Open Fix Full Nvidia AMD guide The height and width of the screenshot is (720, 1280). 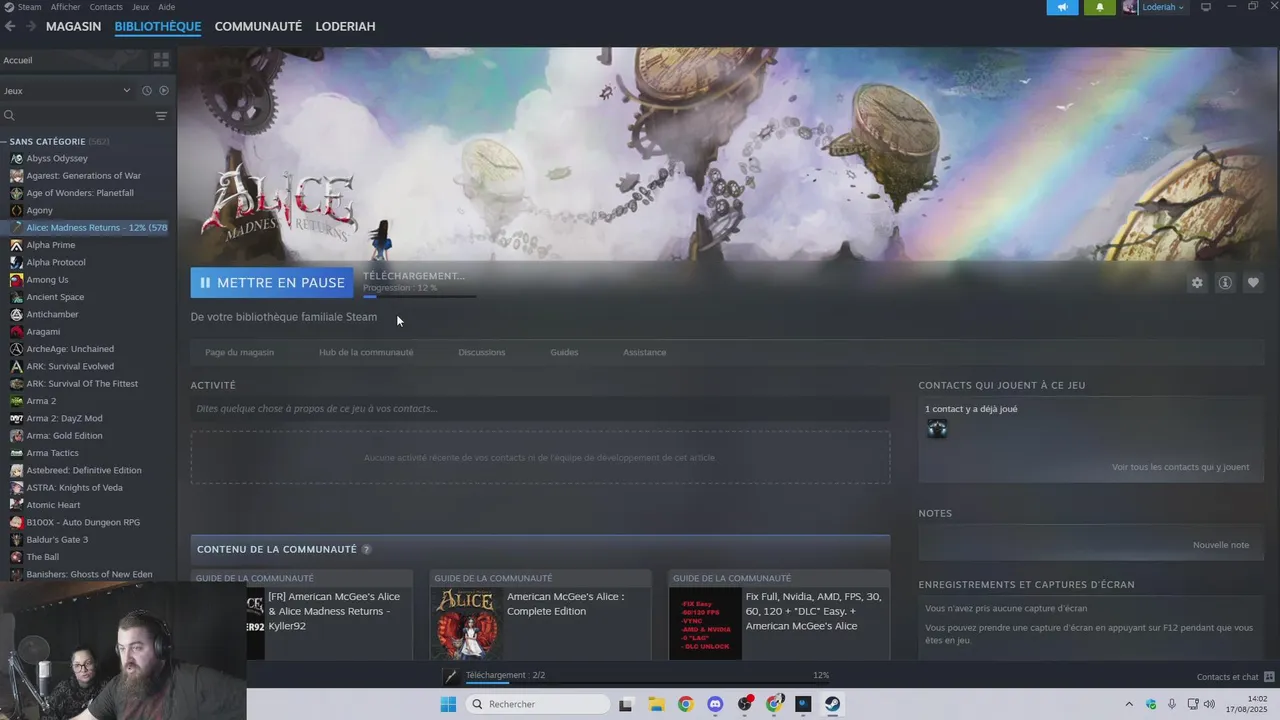(x=779, y=615)
